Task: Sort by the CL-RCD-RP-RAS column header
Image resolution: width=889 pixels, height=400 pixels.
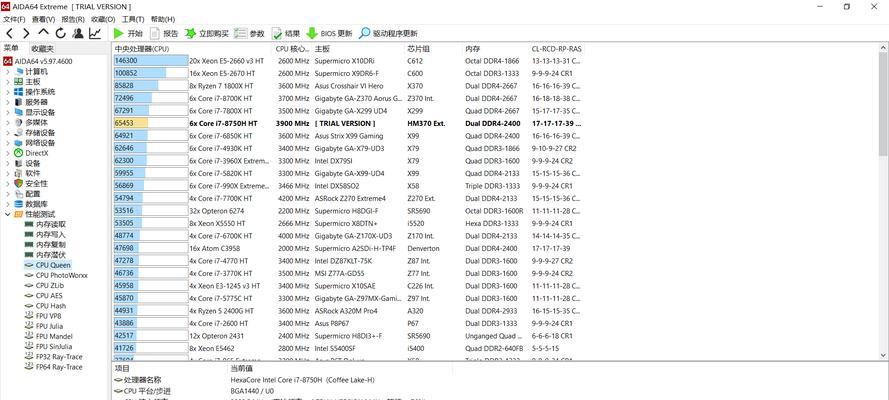Action: point(557,49)
